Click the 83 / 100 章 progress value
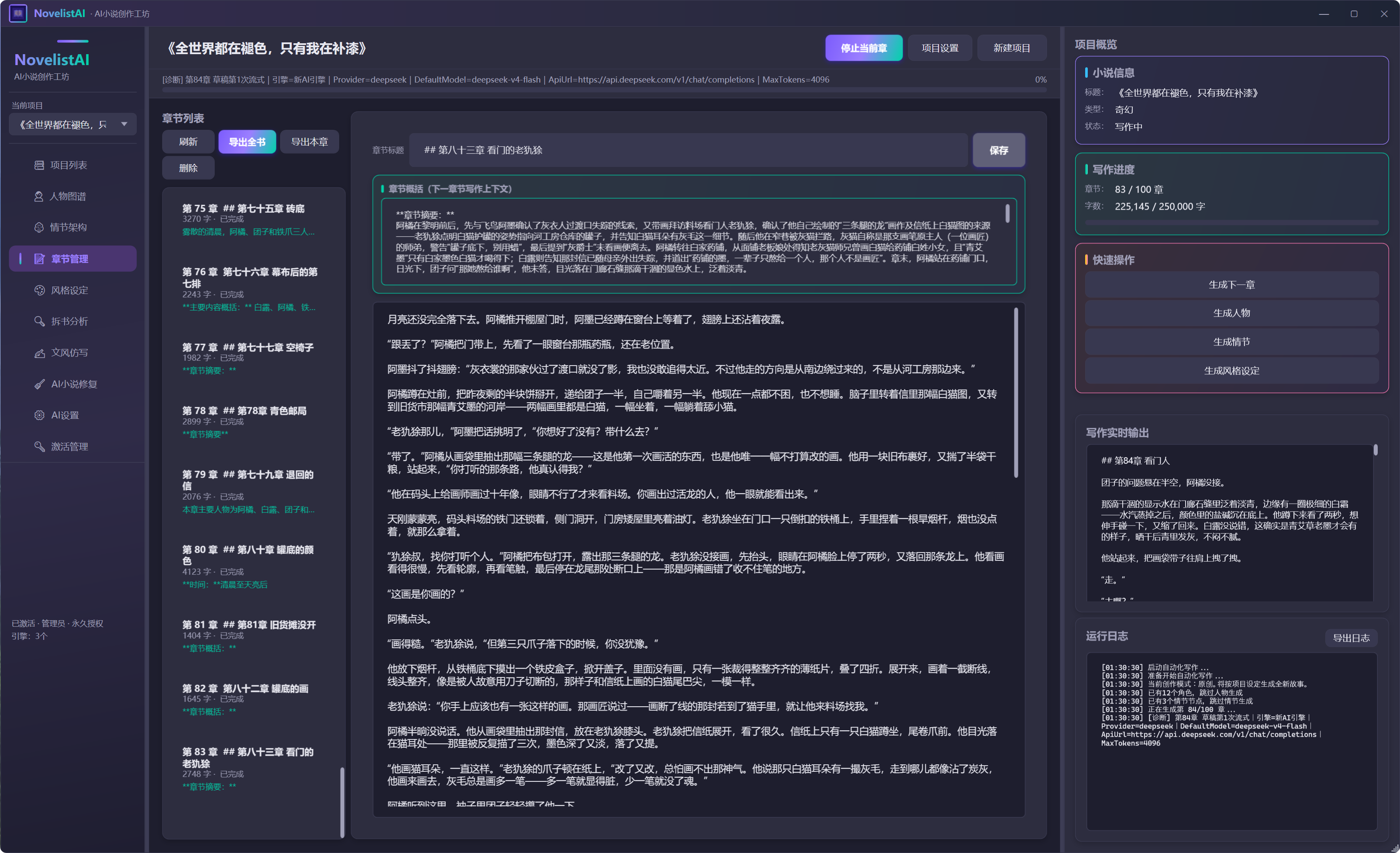Image resolution: width=1400 pixels, height=853 pixels. click(x=1138, y=189)
